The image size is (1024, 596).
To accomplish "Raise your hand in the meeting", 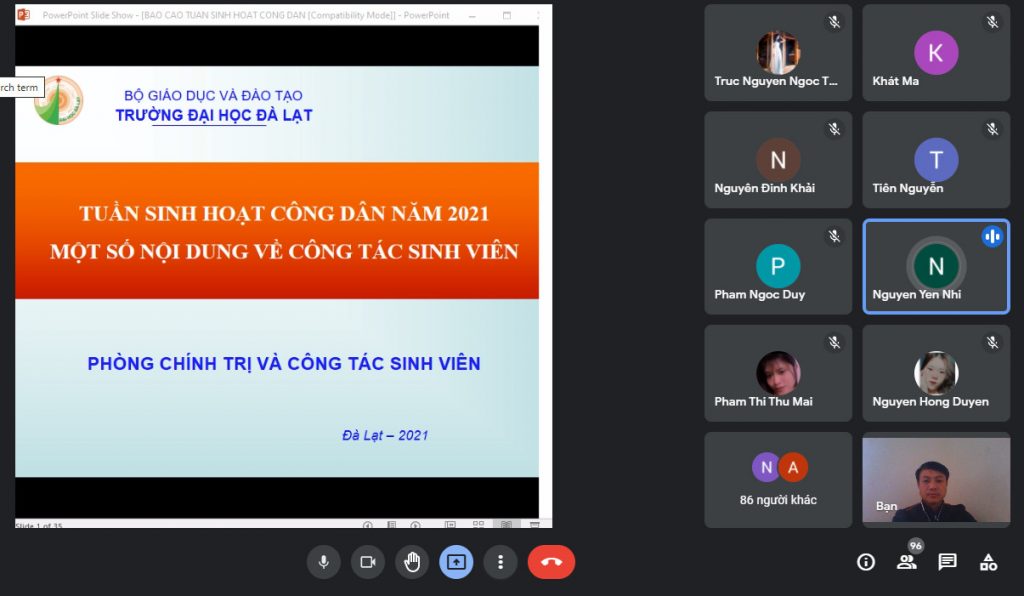I will click(x=411, y=562).
